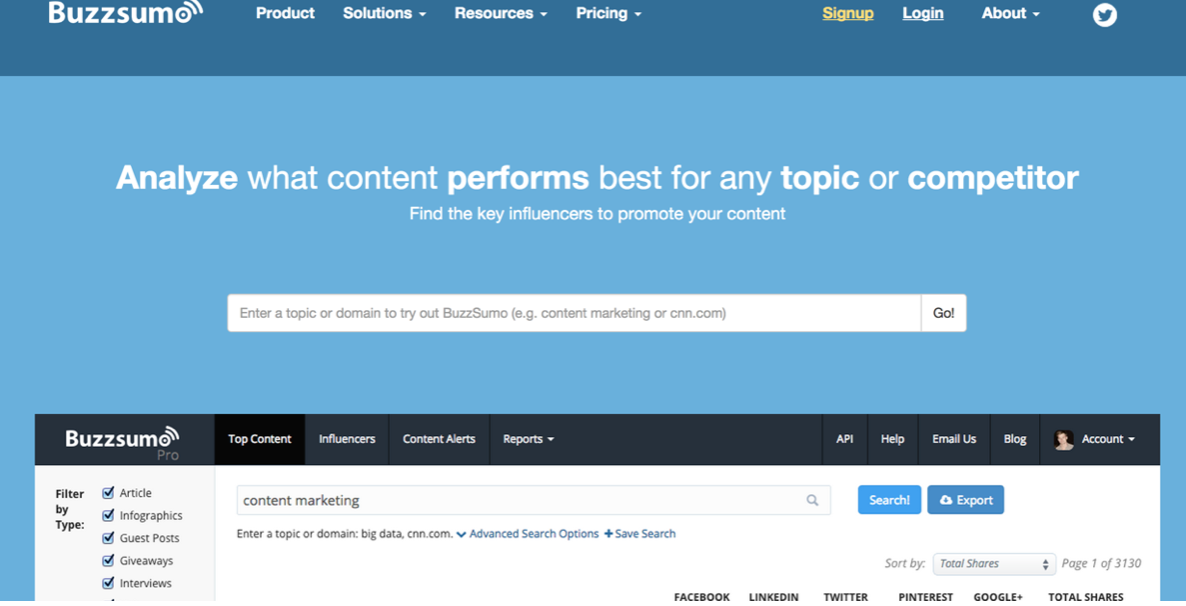Click the TOTAL SHARES column header
The image size is (1186, 606).
[1085, 597]
